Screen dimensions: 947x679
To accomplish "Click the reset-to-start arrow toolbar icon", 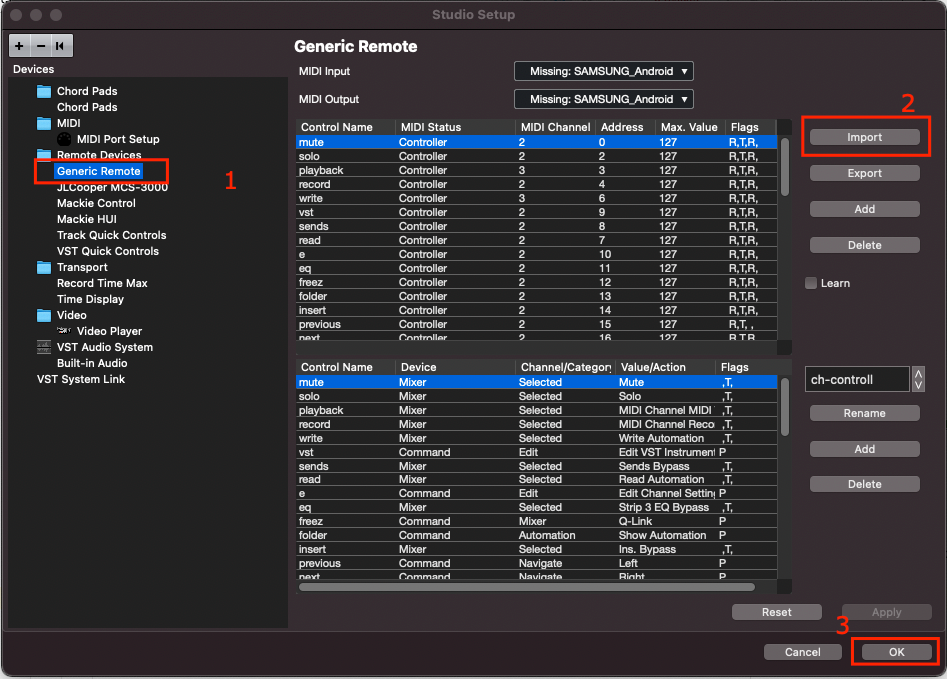I will click(x=61, y=46).
